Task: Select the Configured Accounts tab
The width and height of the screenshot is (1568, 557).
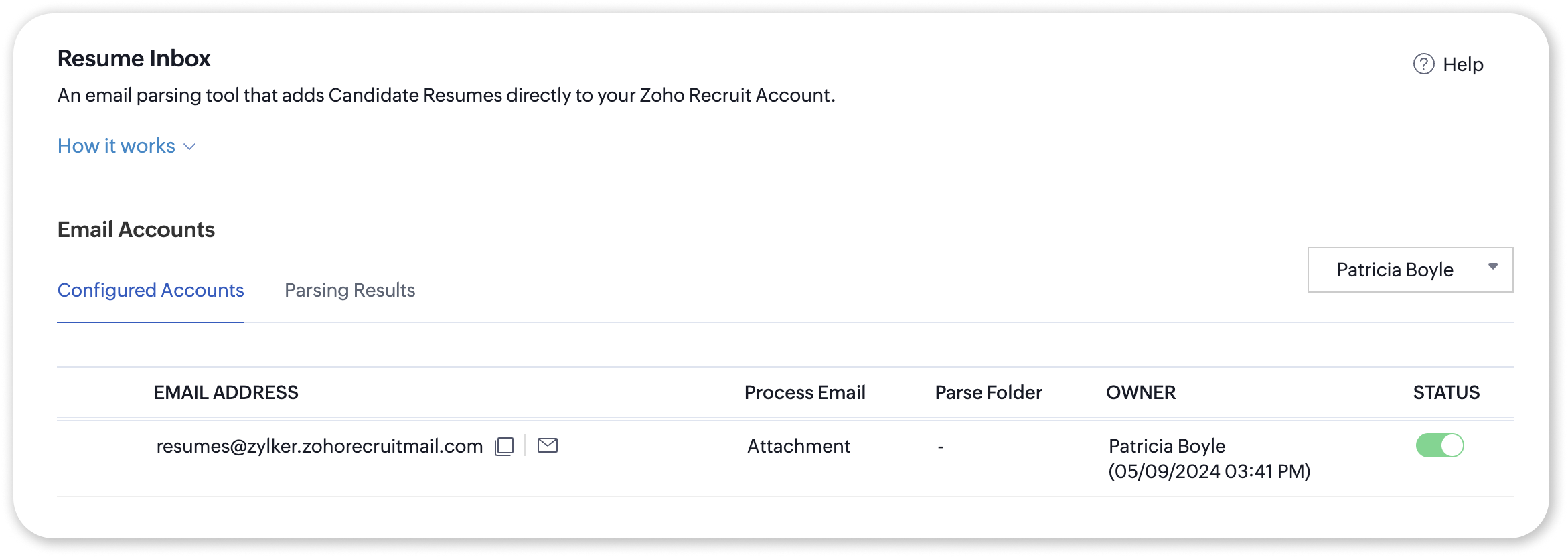Action: click(151, 290)
